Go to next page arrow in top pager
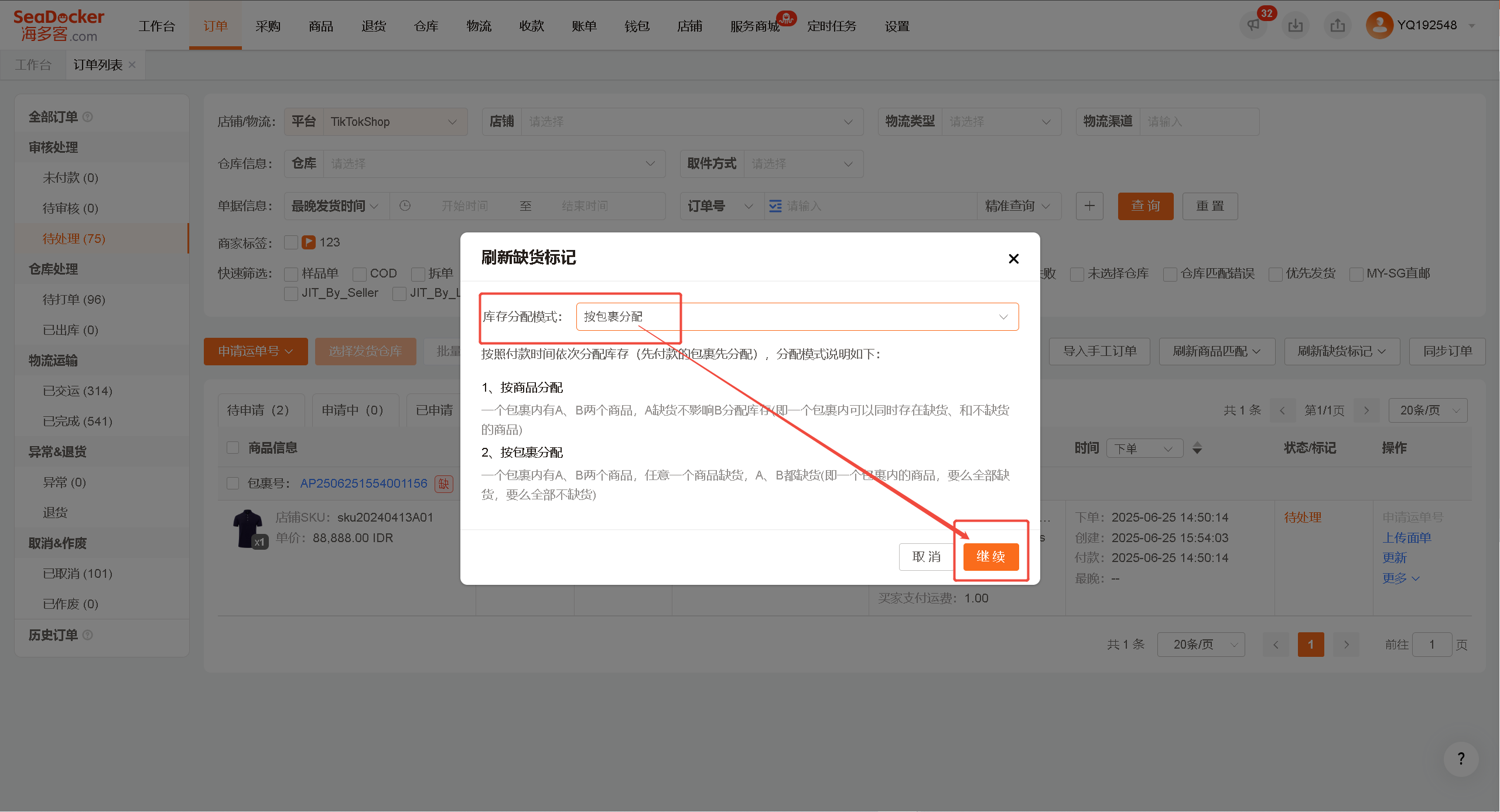This screenshot has width=1500, height=812. (1366, 410)
